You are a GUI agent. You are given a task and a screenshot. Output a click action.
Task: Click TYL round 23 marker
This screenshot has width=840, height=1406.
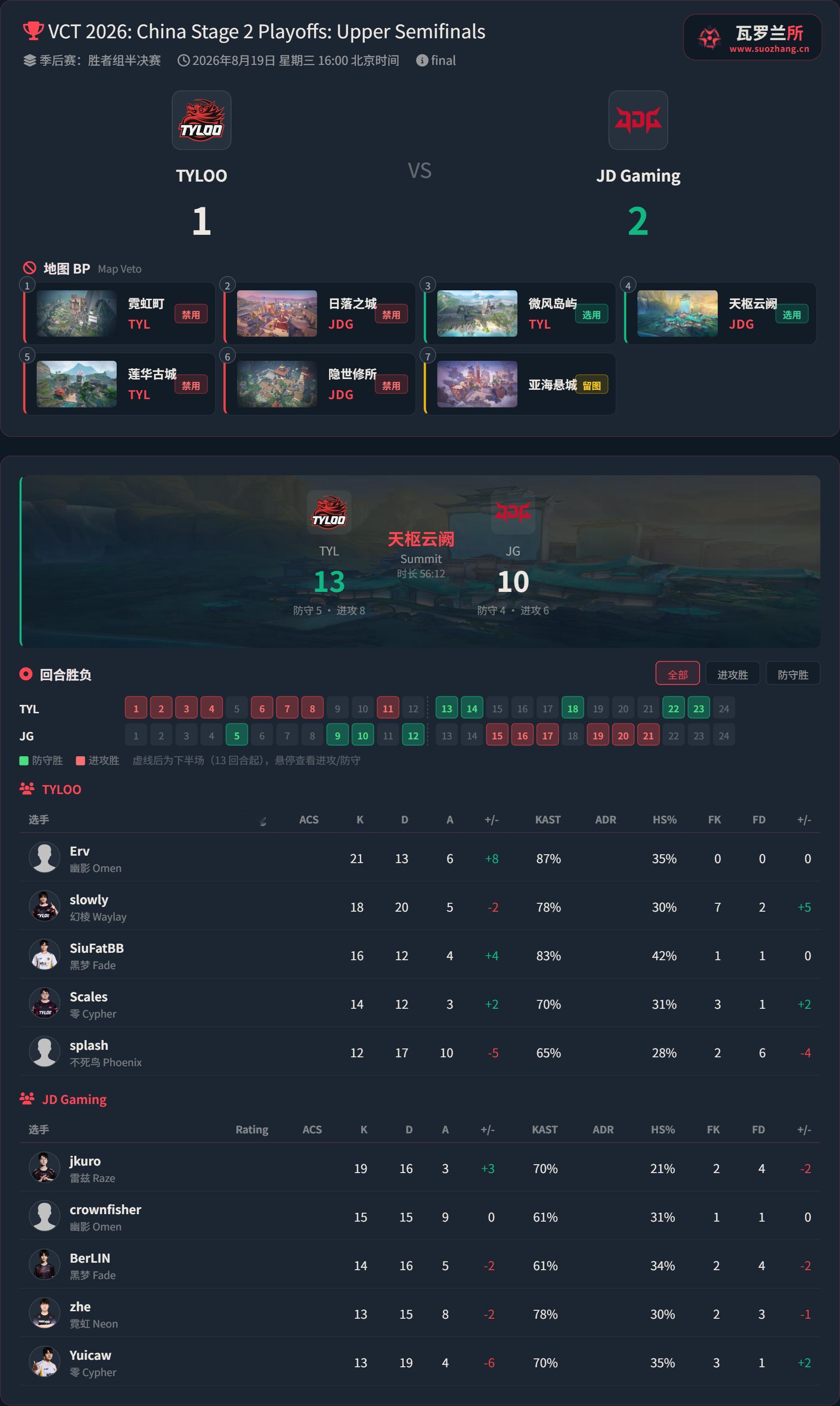point(699,709)
